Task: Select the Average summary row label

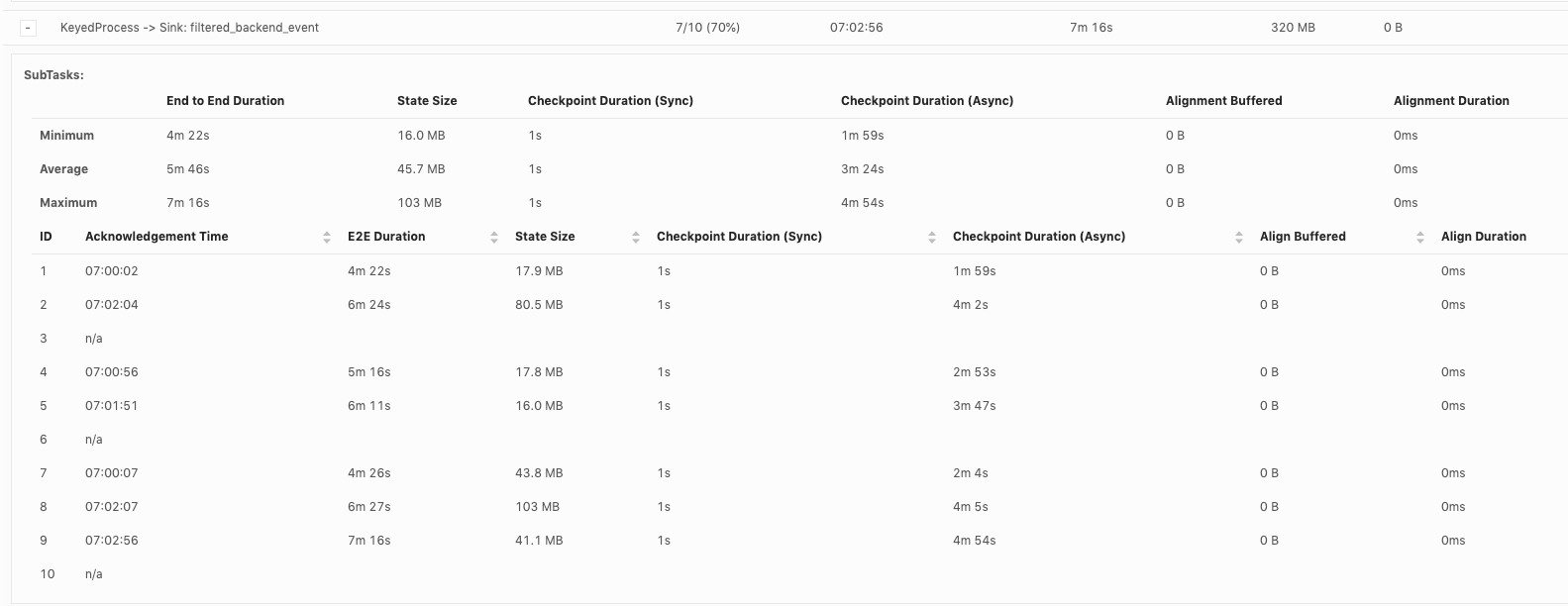Action: [63, 169]
